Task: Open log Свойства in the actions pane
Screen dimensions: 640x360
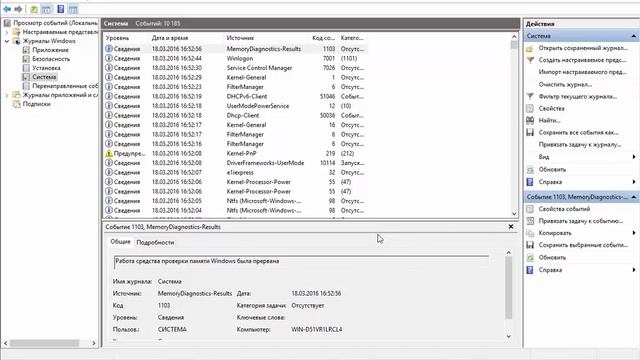Action: click(x=551, y=108)
